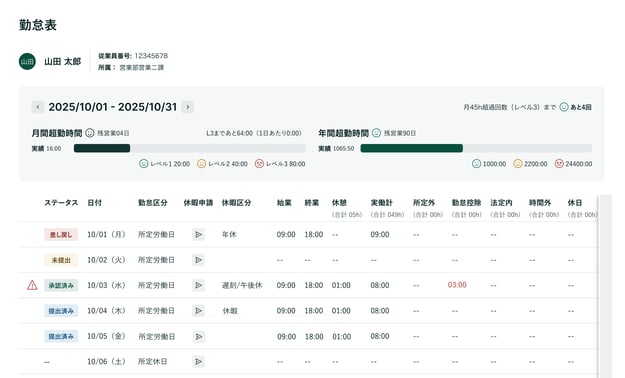Viewport: 625px width, 378px height.
Task: Click the ステータス column header
Action: (61, 203)
